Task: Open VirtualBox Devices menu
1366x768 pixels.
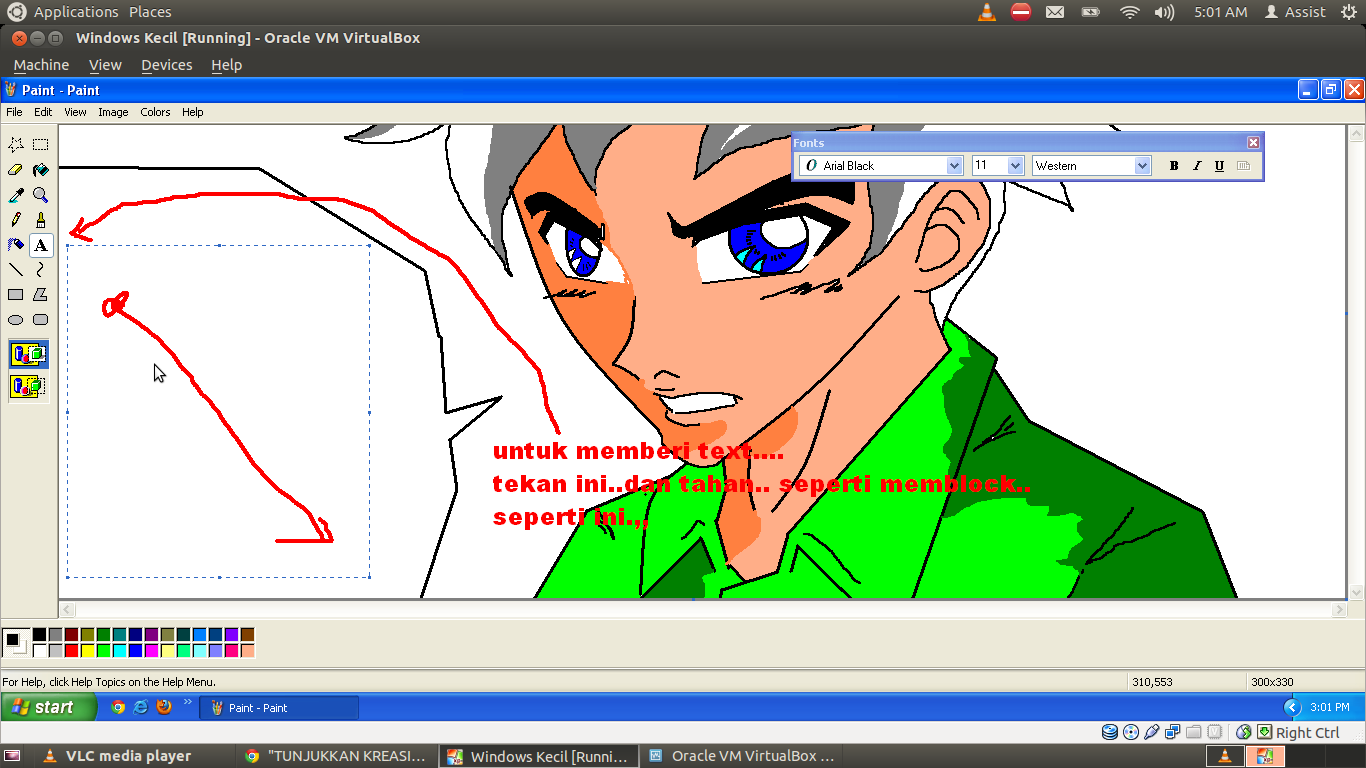Action: (166, 65)
